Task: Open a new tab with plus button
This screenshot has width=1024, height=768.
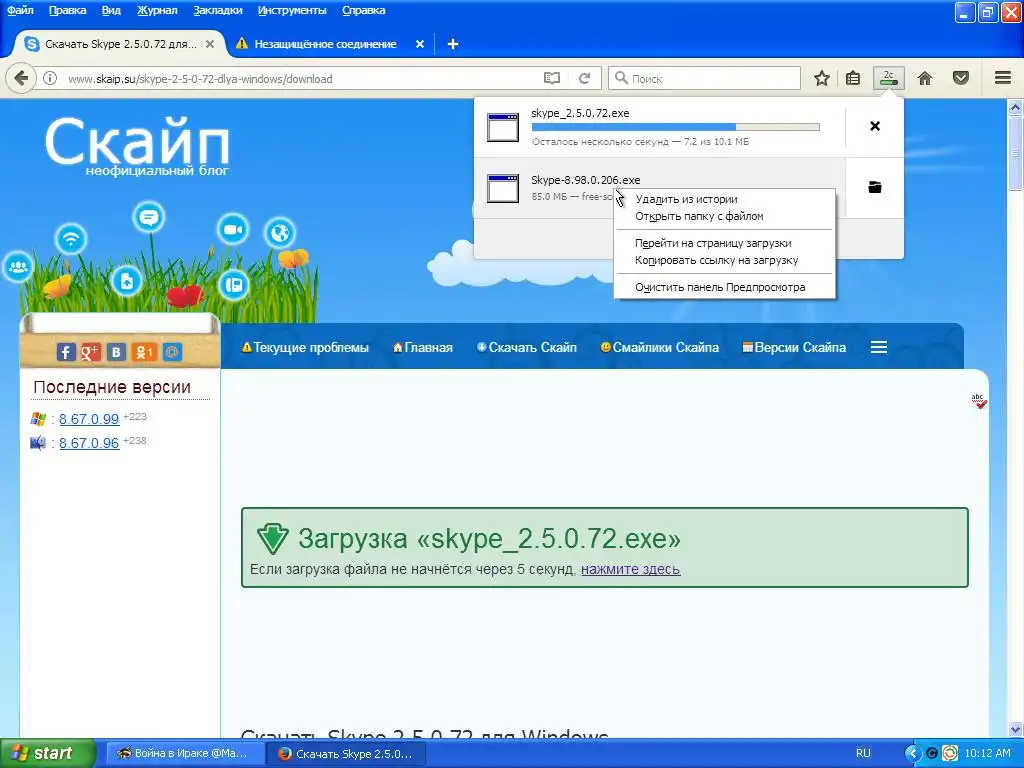Action: point(453,44)
